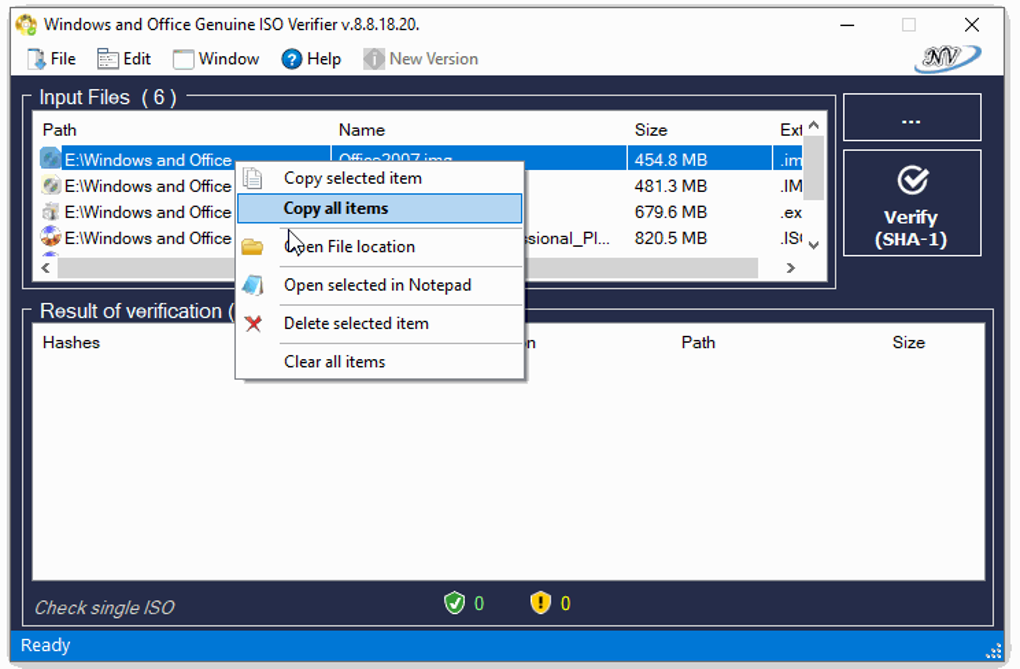Open the Edit menu

(124, 59)
